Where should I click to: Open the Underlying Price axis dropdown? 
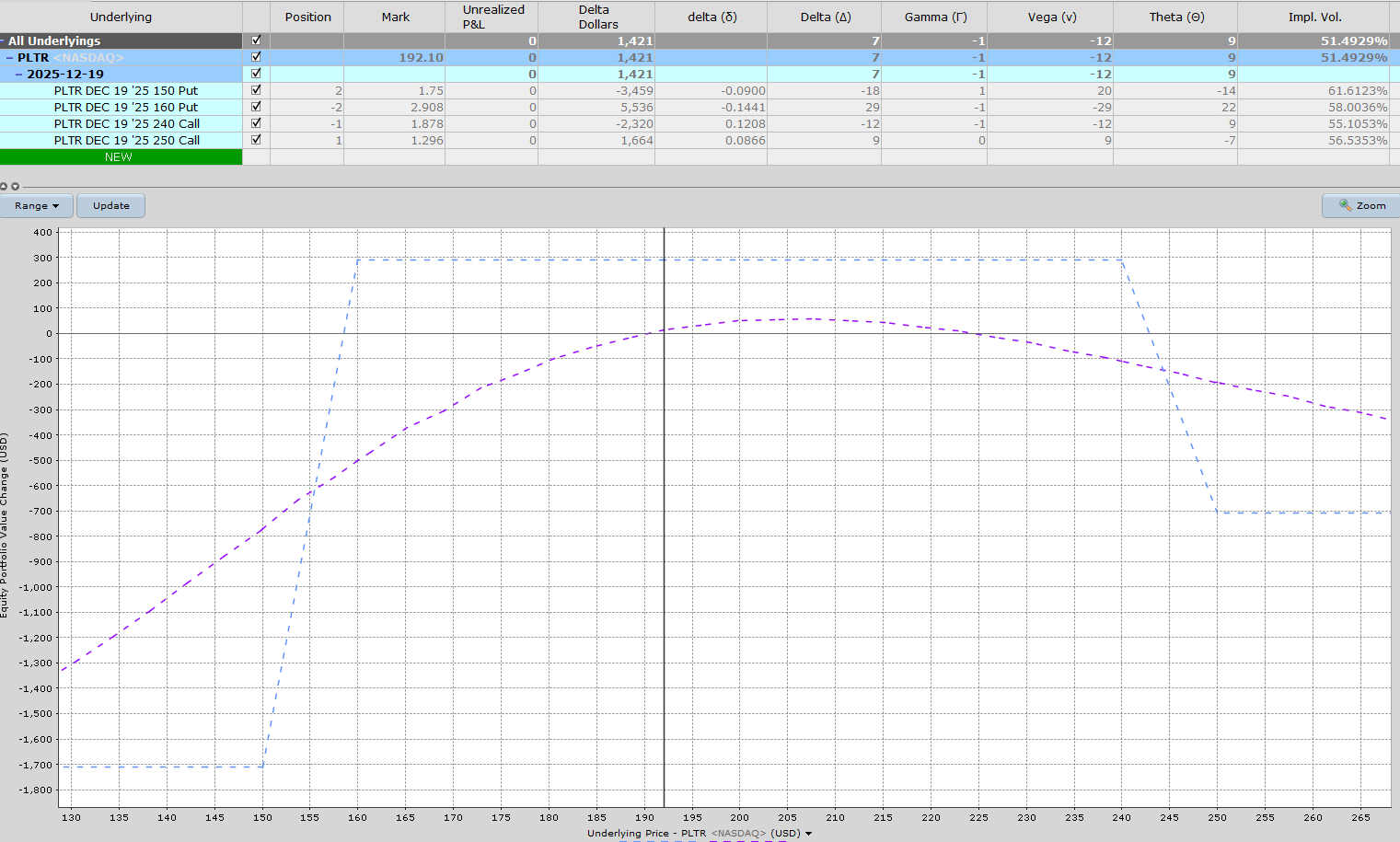coord(808,834)
